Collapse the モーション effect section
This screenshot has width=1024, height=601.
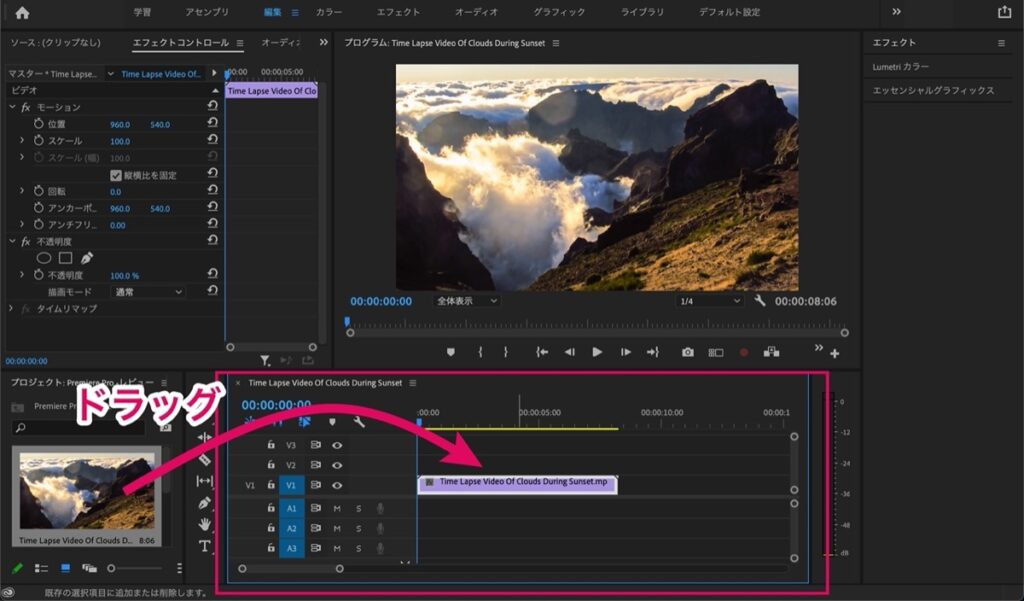pos(12,106)
